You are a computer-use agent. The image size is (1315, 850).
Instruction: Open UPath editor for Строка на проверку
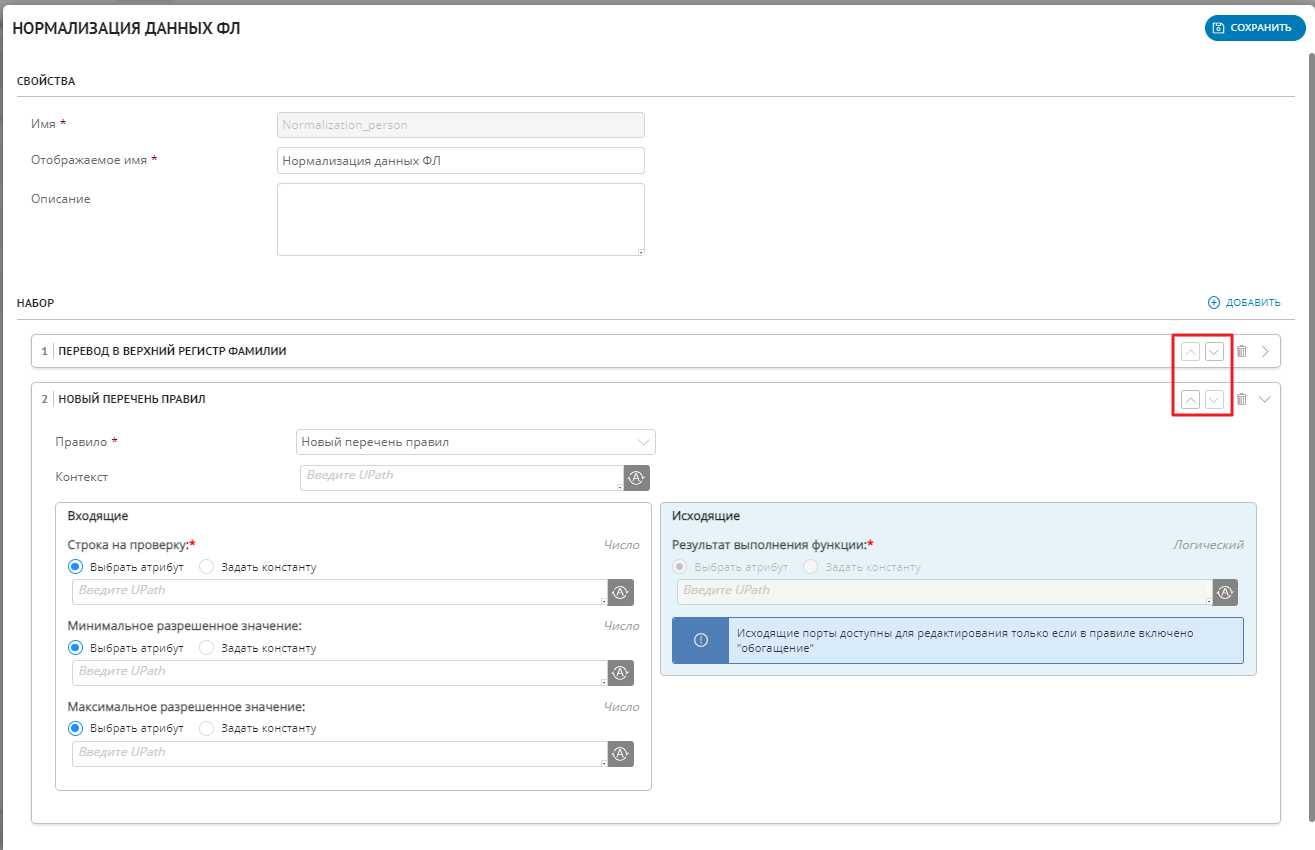click(x=620, y=592)
